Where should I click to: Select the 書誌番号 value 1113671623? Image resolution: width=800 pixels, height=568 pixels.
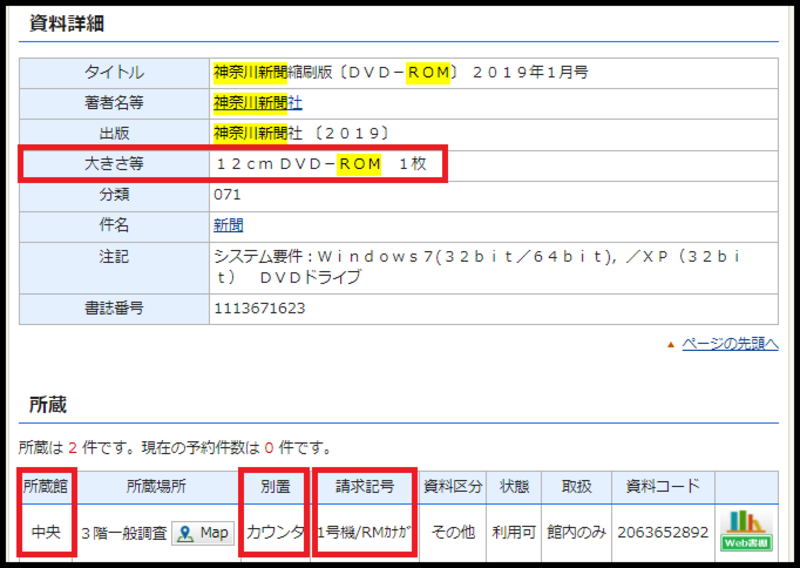tap(260, 308)
